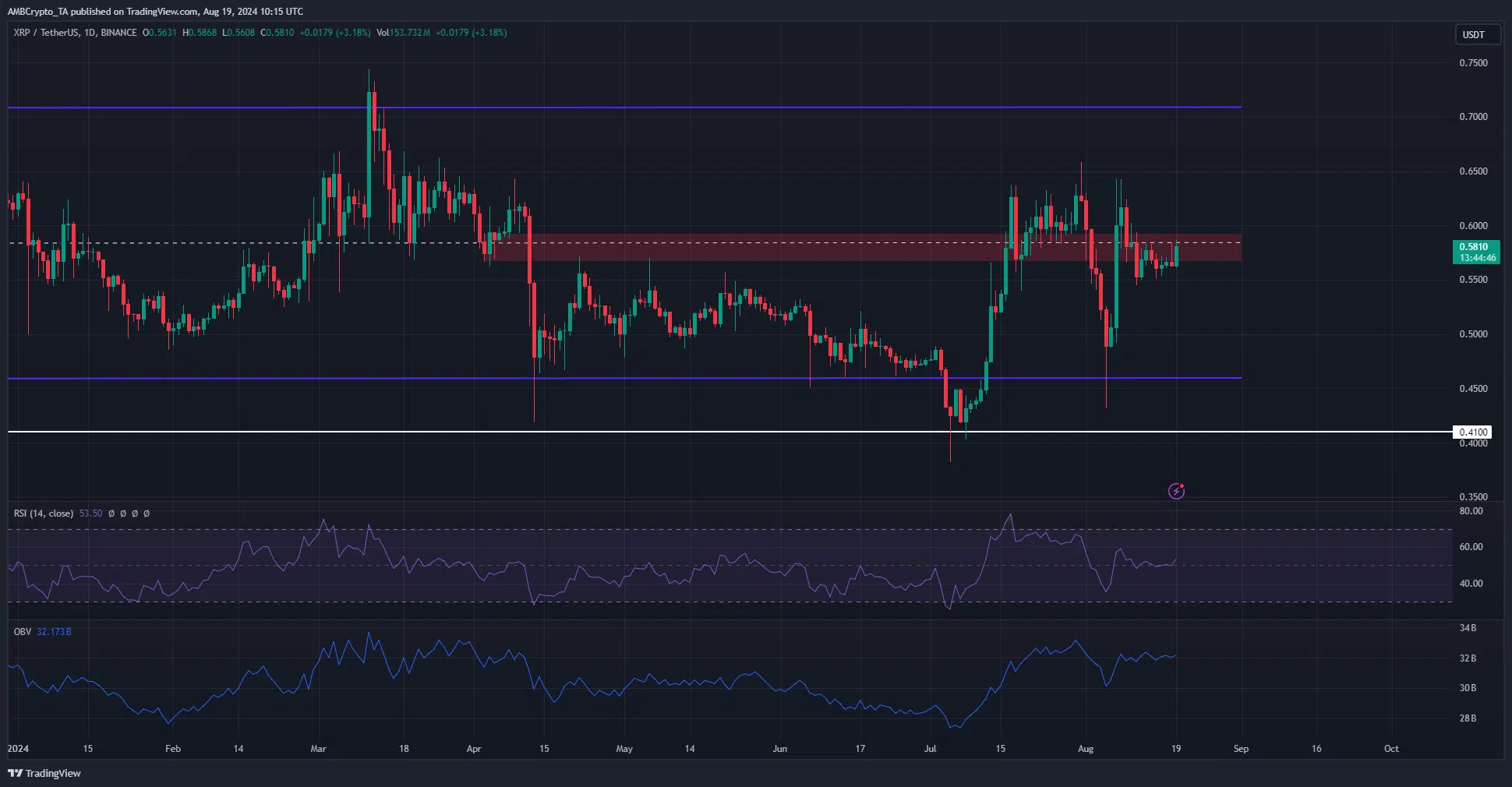Click the Jun label on time axis
The width and height of the screenshot is (1512, 787).
pos(779,749)
